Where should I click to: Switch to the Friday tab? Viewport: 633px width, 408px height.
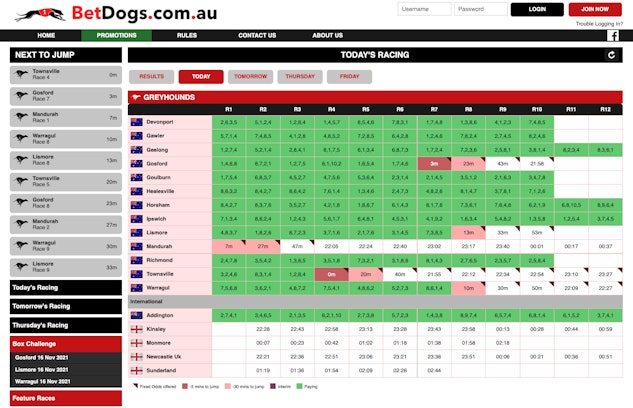[x=349, y=77]
